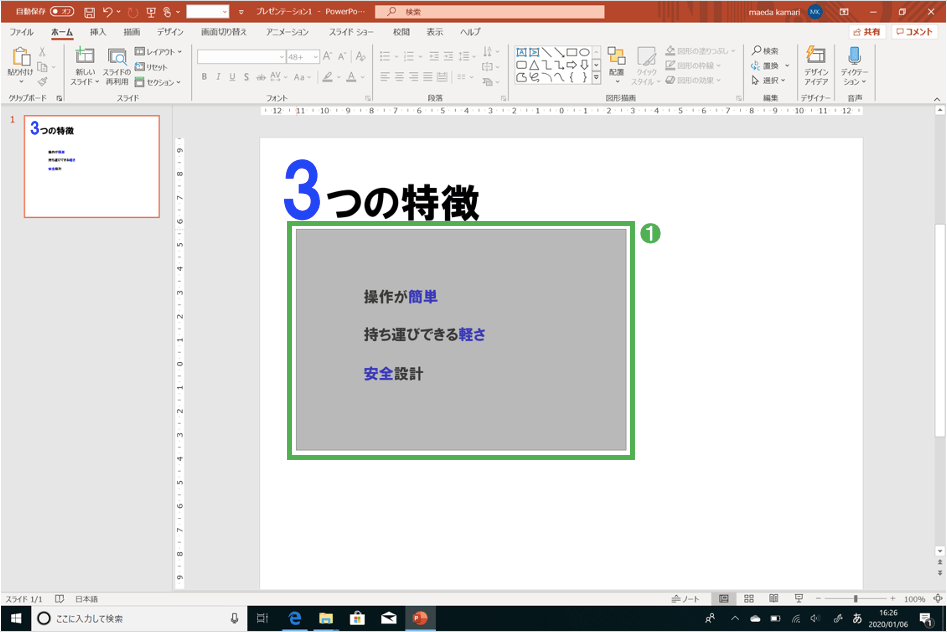947x632 pixels.
Task: Toggle Strikethrough formatting
Action: pyautogui.click(x=261, y=77)
